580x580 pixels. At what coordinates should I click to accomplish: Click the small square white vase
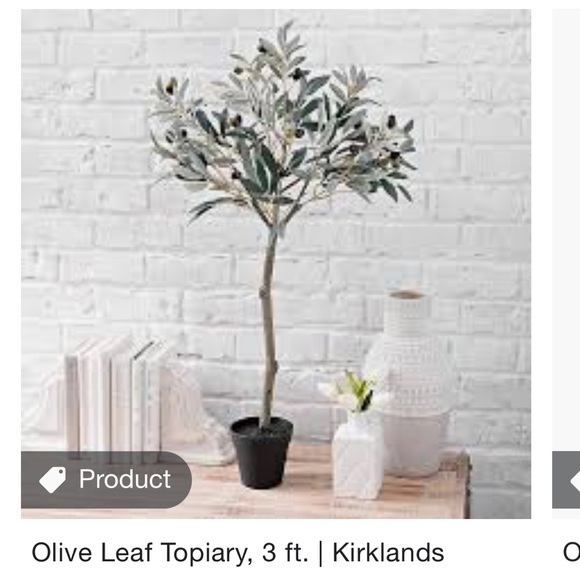pyautogui.click(x=358, y=457)
